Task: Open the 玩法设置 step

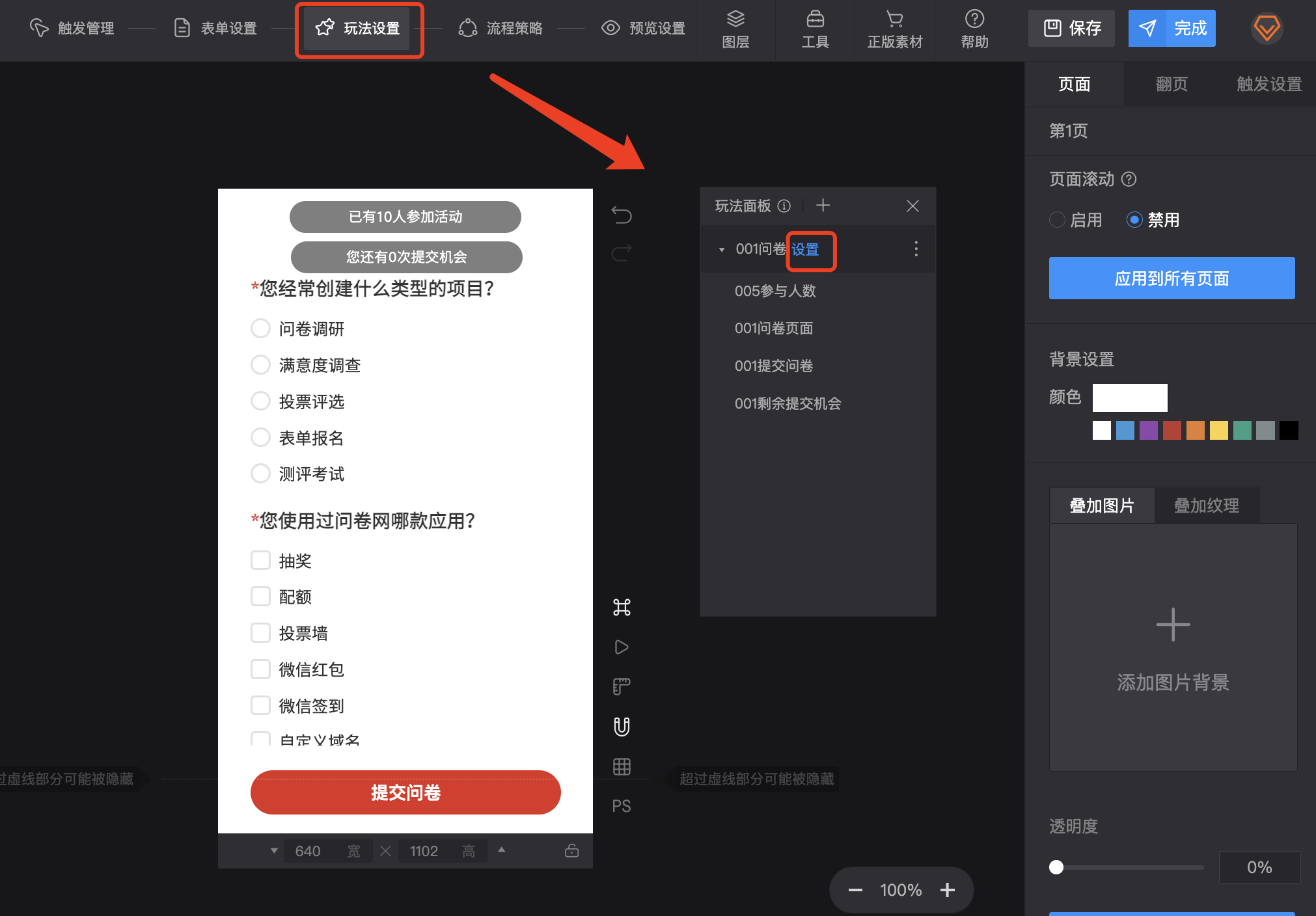Action: pos(358,28)
